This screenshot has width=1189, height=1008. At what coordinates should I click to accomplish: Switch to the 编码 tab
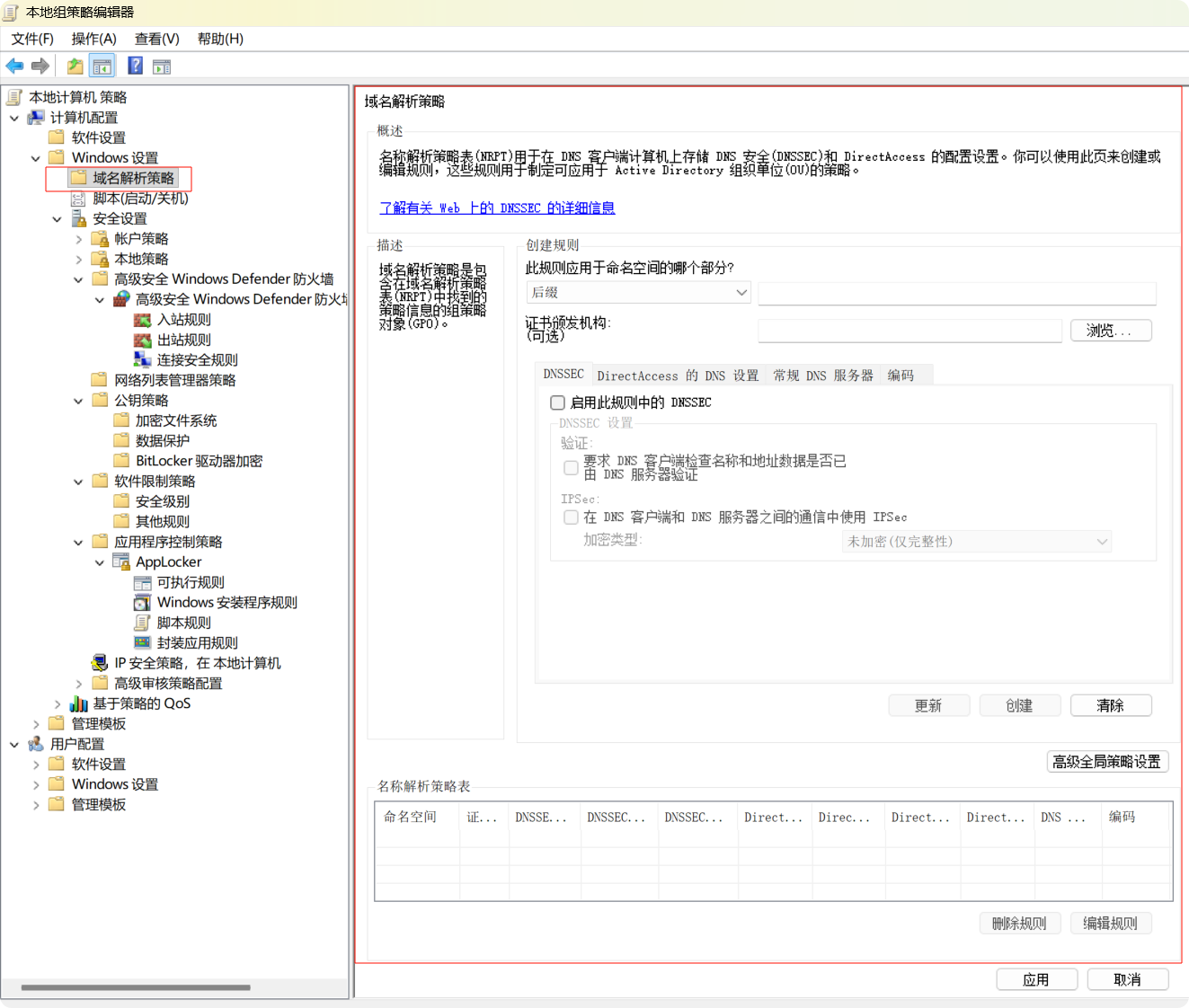coord(901,376)
